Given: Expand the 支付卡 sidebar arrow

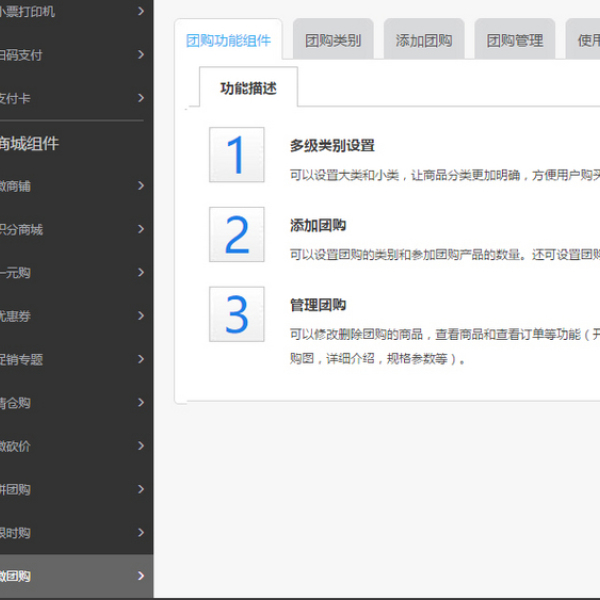Looking at the screenshot, I should click(x=141, y=98).
